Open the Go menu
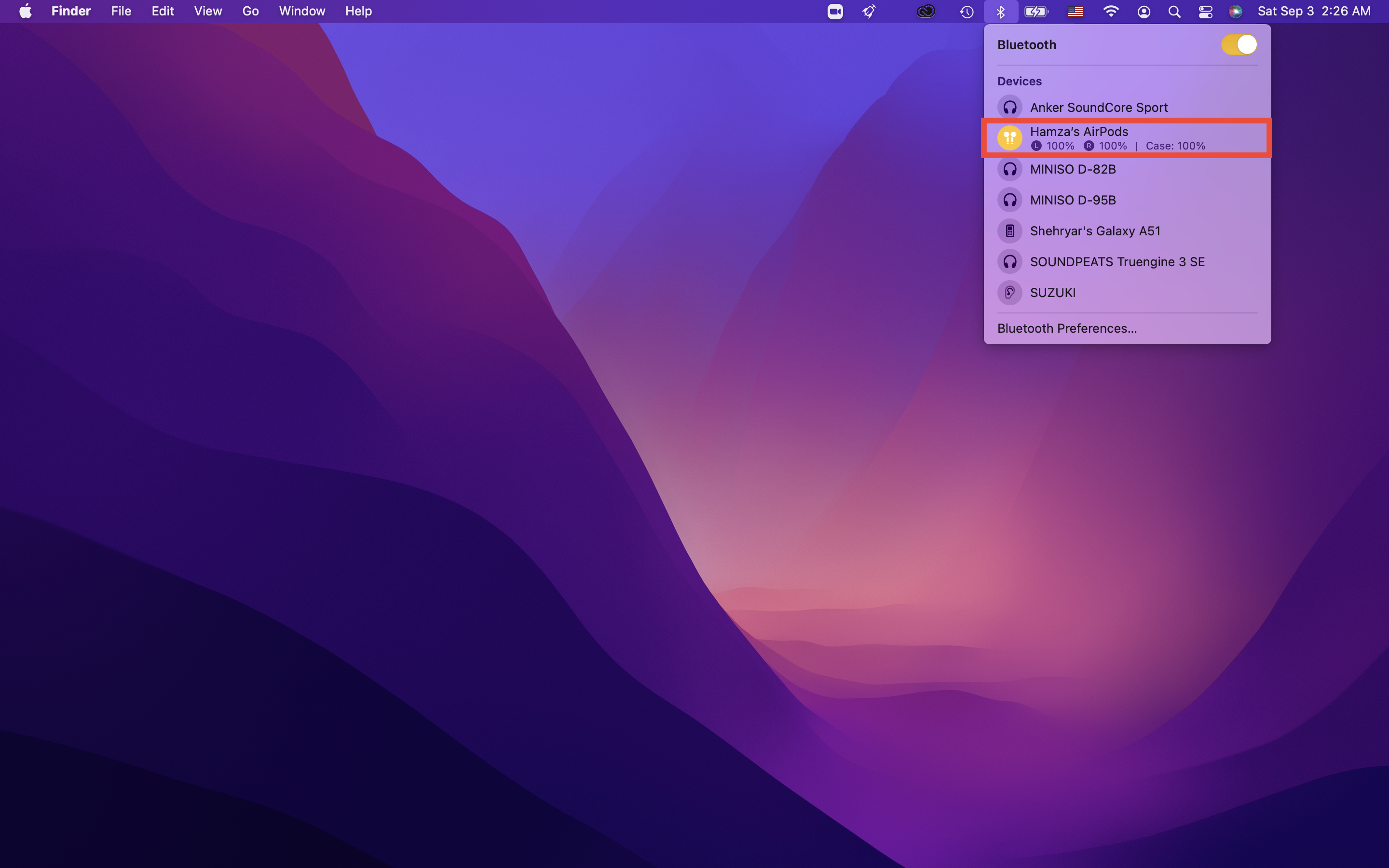The height and width of the screenshot is (868, 1389). coord(250,12)
